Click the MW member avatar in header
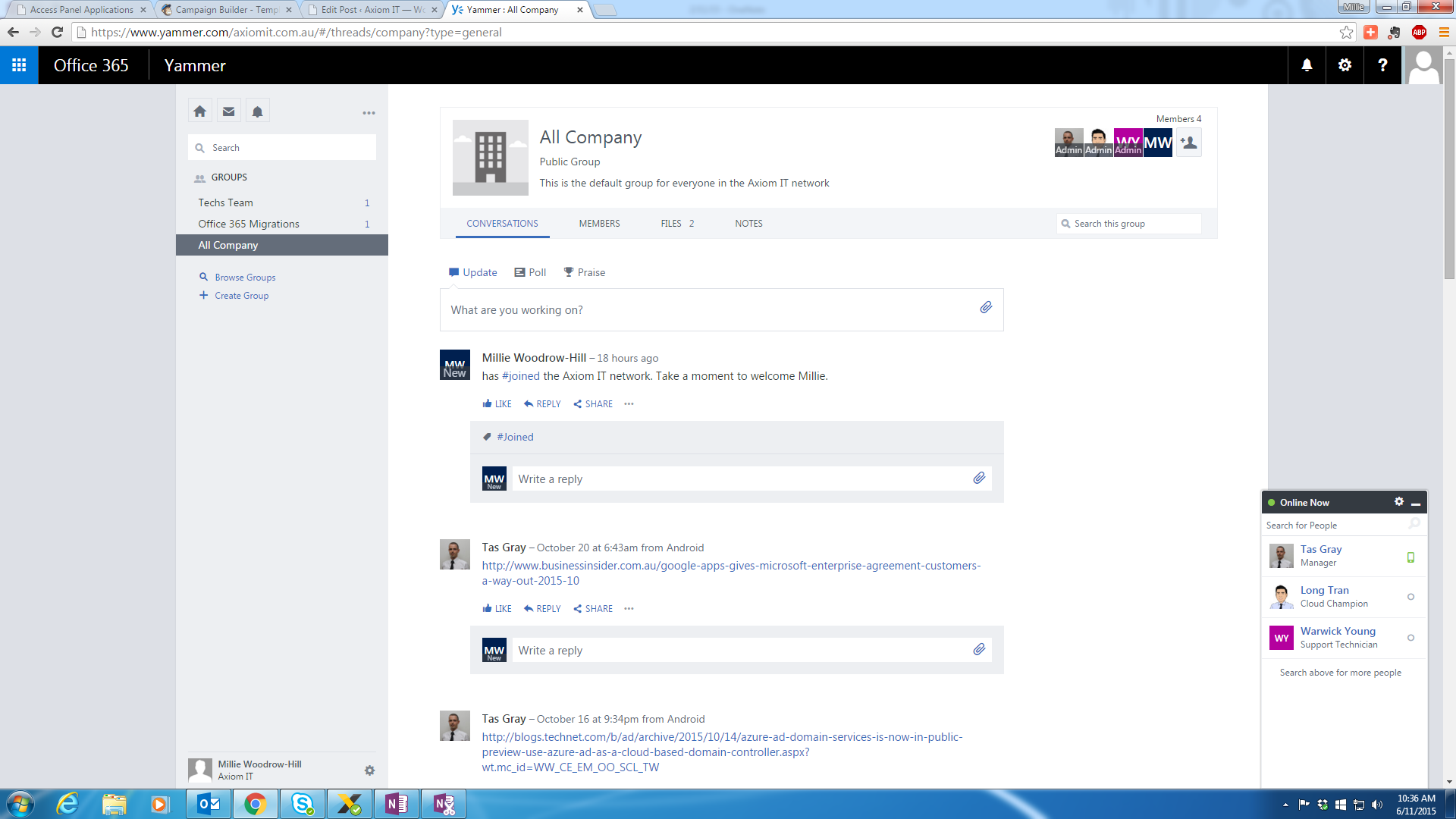Viewport: 1456px width, 819px height. click(x=1157, y=143)
